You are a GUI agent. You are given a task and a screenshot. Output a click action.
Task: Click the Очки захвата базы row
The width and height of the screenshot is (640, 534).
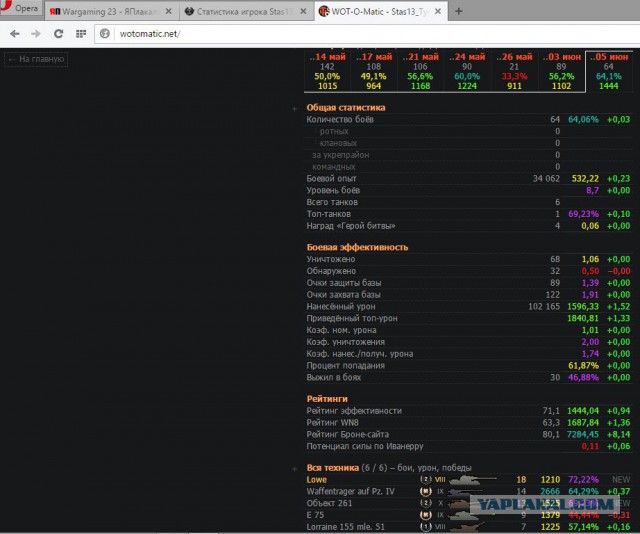tap(468, 295)
